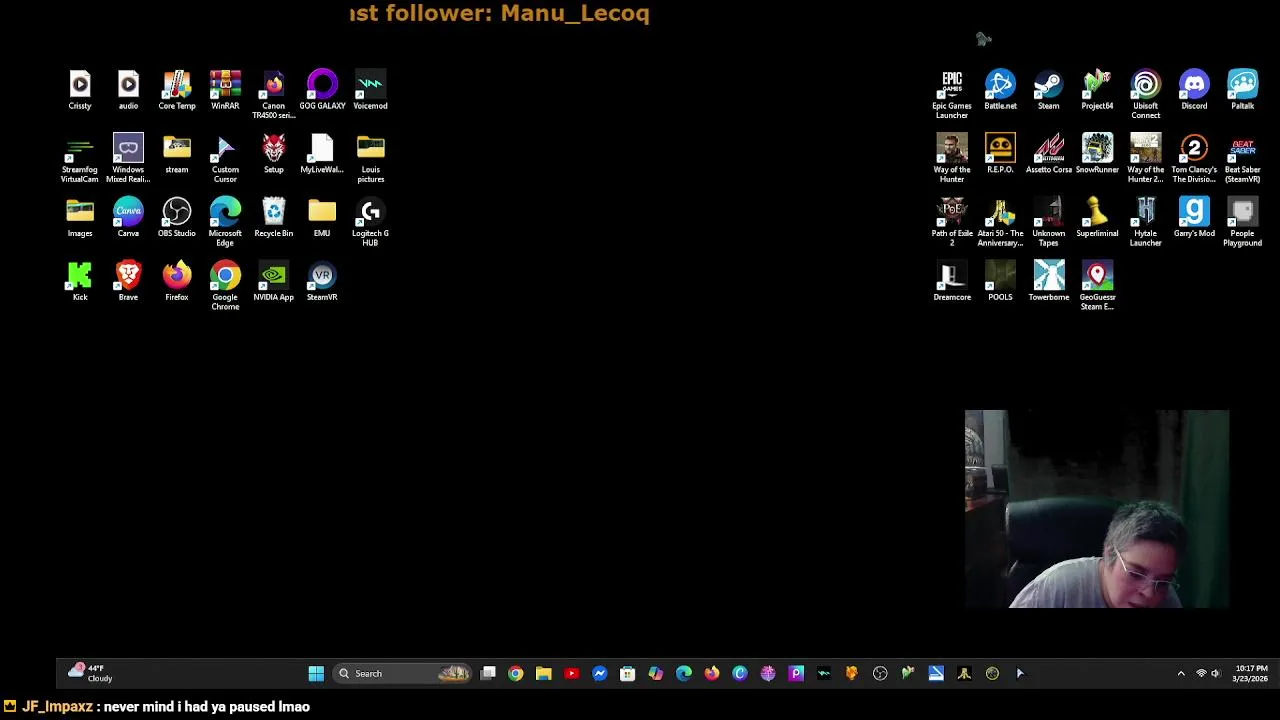The image size is (1280, 720).
Task: Launch the Garry's Mod shortcut
Action: tap(1194, 218)
